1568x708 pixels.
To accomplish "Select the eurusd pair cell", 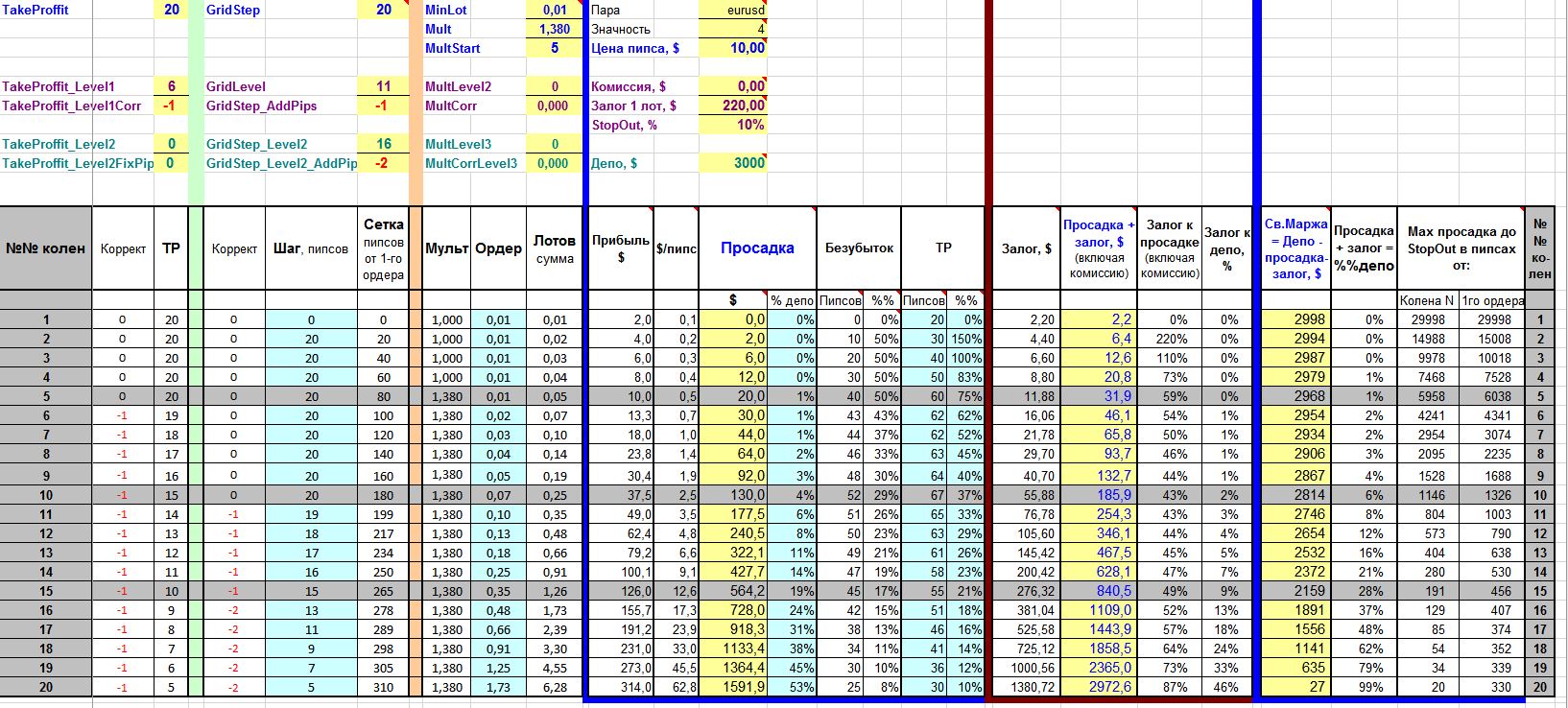I will click(733, 10).
